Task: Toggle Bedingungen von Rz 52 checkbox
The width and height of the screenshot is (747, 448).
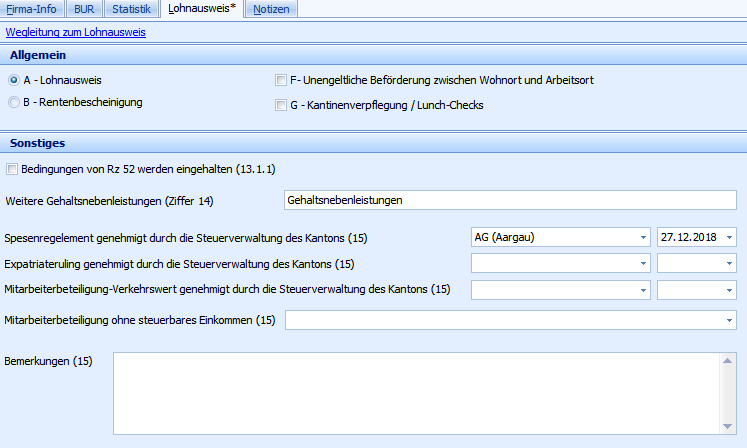Action: [12, 169]
